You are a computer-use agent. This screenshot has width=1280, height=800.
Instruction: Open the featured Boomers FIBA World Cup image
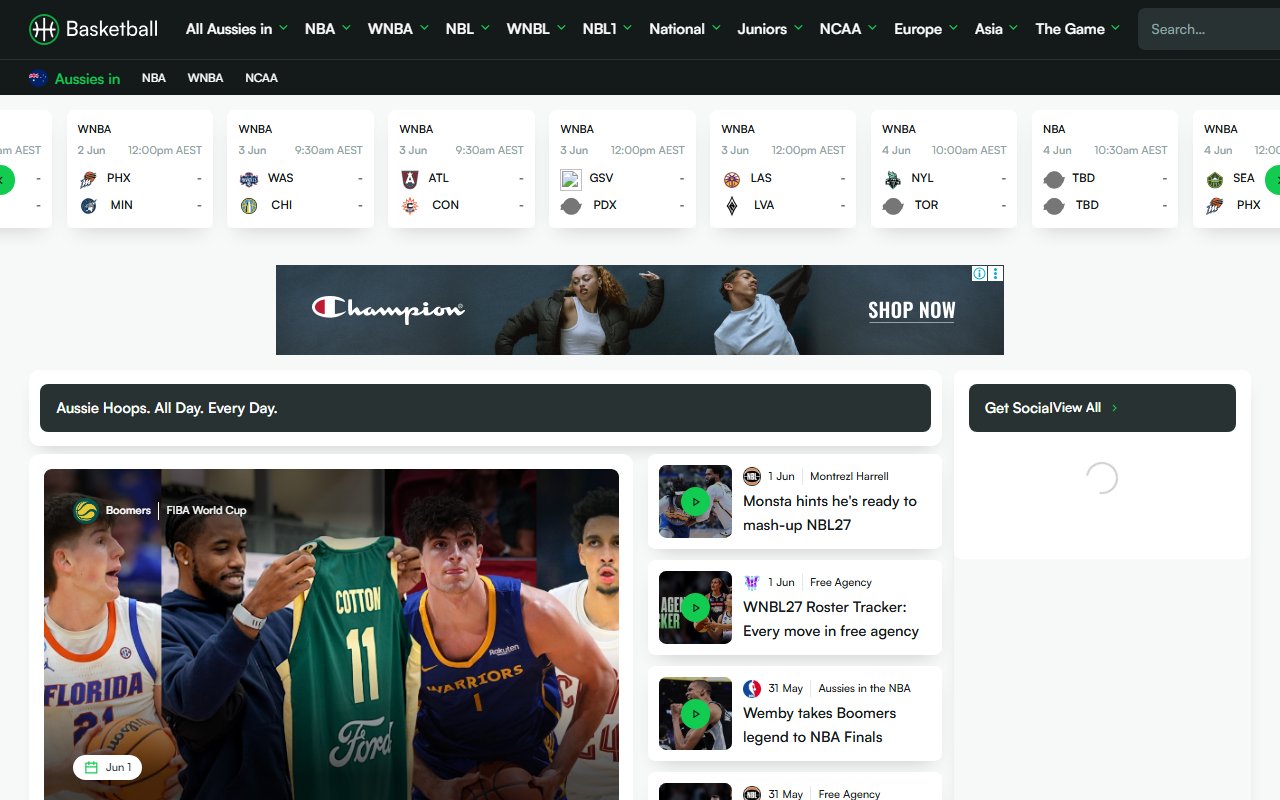pos(331,634)
